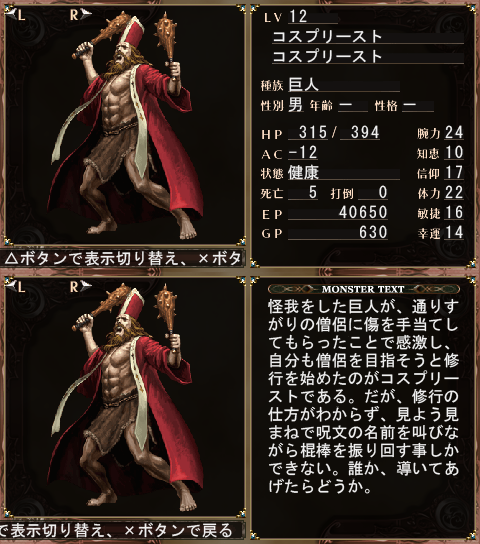Click the L arrow in the lower portrait
The height and width of the screenshot is (544, 480).
point(16,287)
